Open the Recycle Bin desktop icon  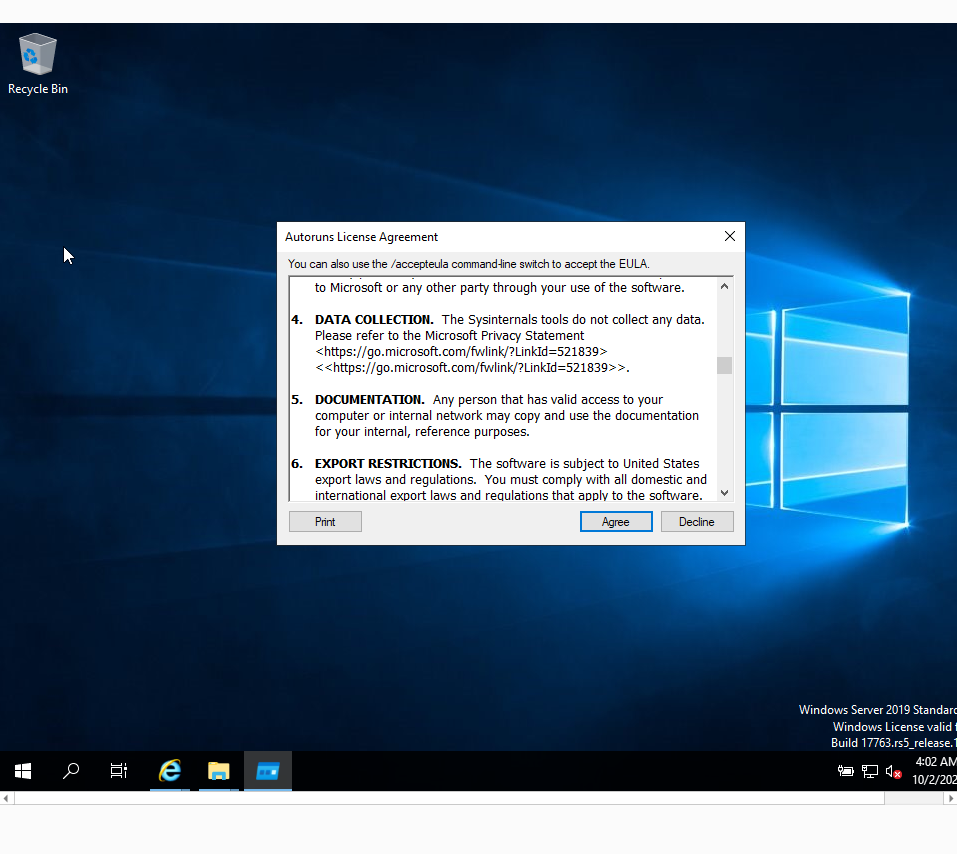[38, 64]
